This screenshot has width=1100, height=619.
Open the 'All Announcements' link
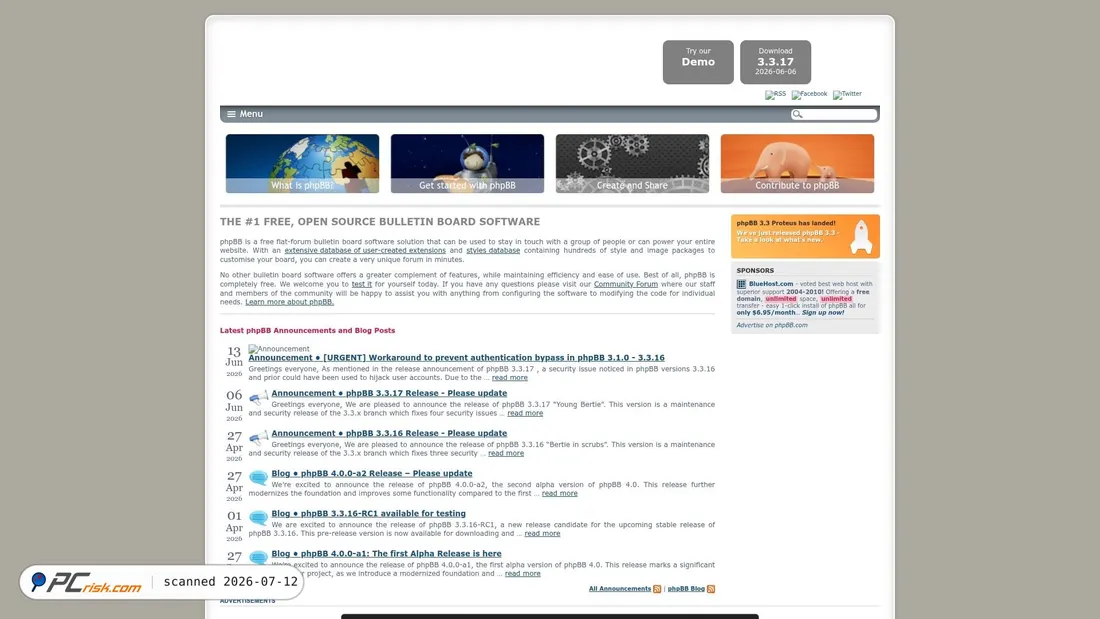(619, 589)
